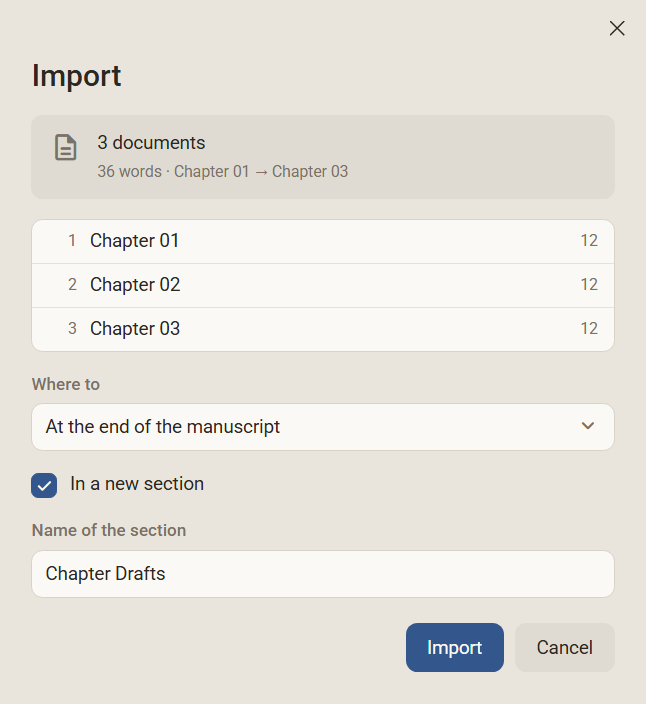Select the Chapter 01 row
Screen dimensions: 646x704
pyautogui.click(x=323, y=241)
